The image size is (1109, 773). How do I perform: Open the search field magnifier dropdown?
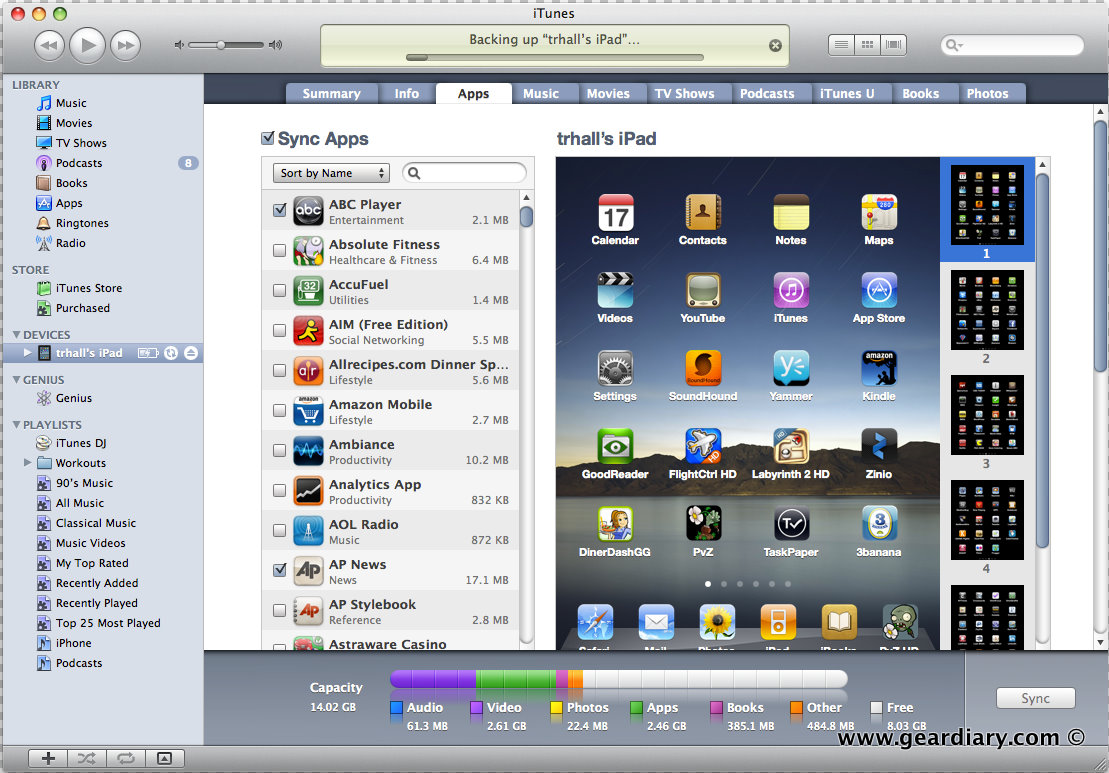[955, 45]
